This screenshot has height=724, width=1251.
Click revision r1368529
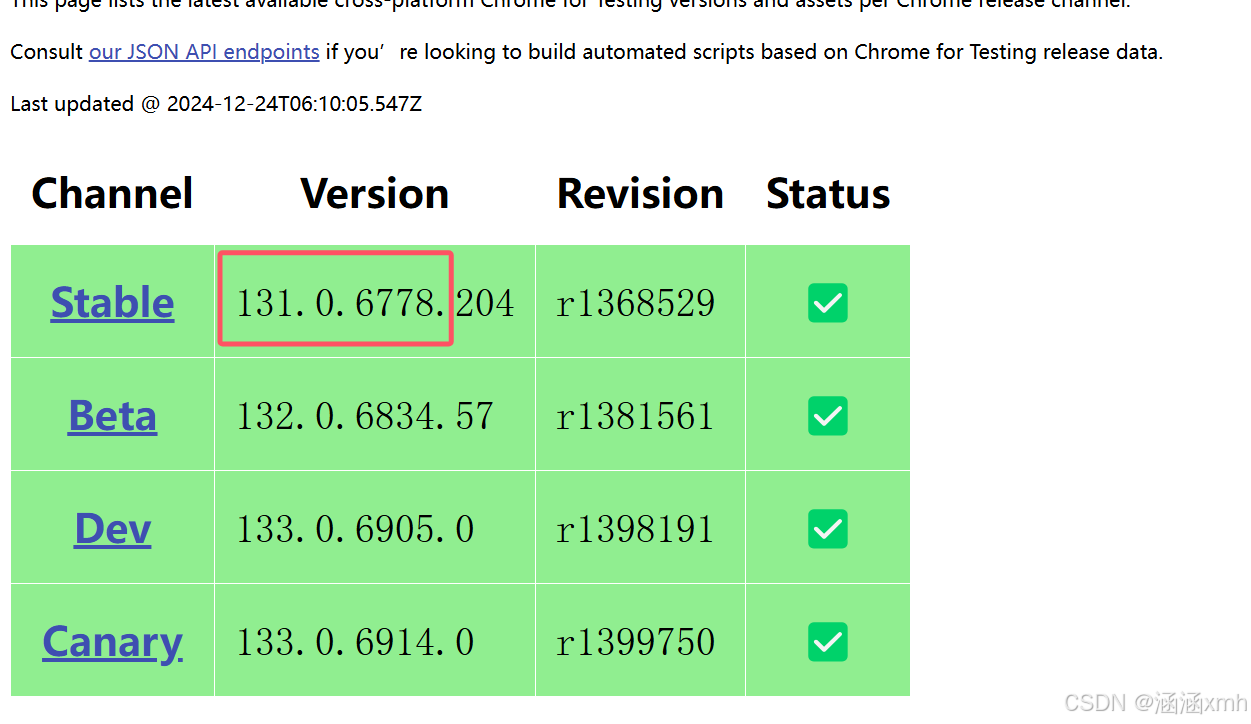coord(636,303)
